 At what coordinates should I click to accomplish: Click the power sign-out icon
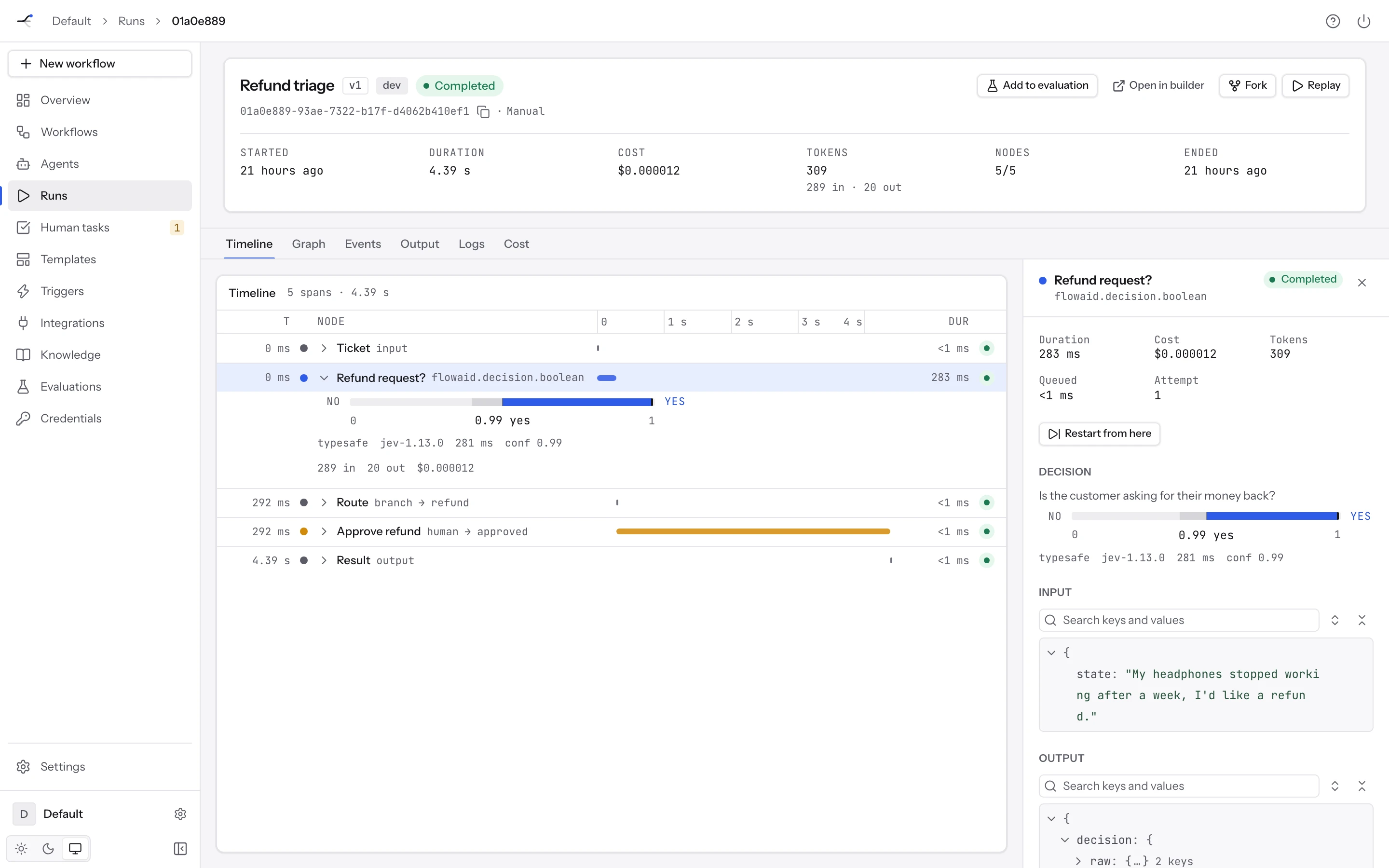click(1364, 21)
